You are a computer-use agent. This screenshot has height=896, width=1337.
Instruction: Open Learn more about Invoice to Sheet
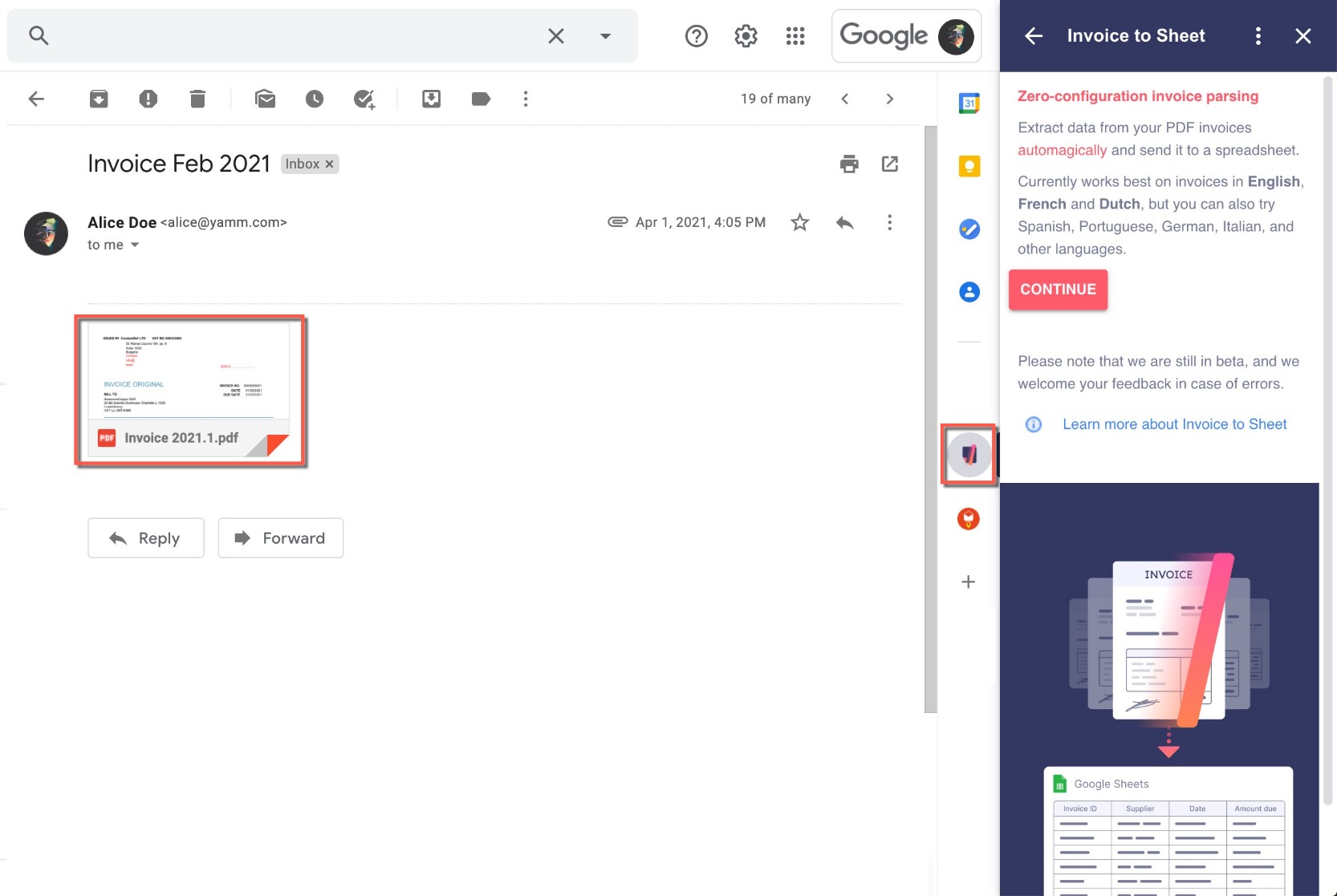point(1174,424)
